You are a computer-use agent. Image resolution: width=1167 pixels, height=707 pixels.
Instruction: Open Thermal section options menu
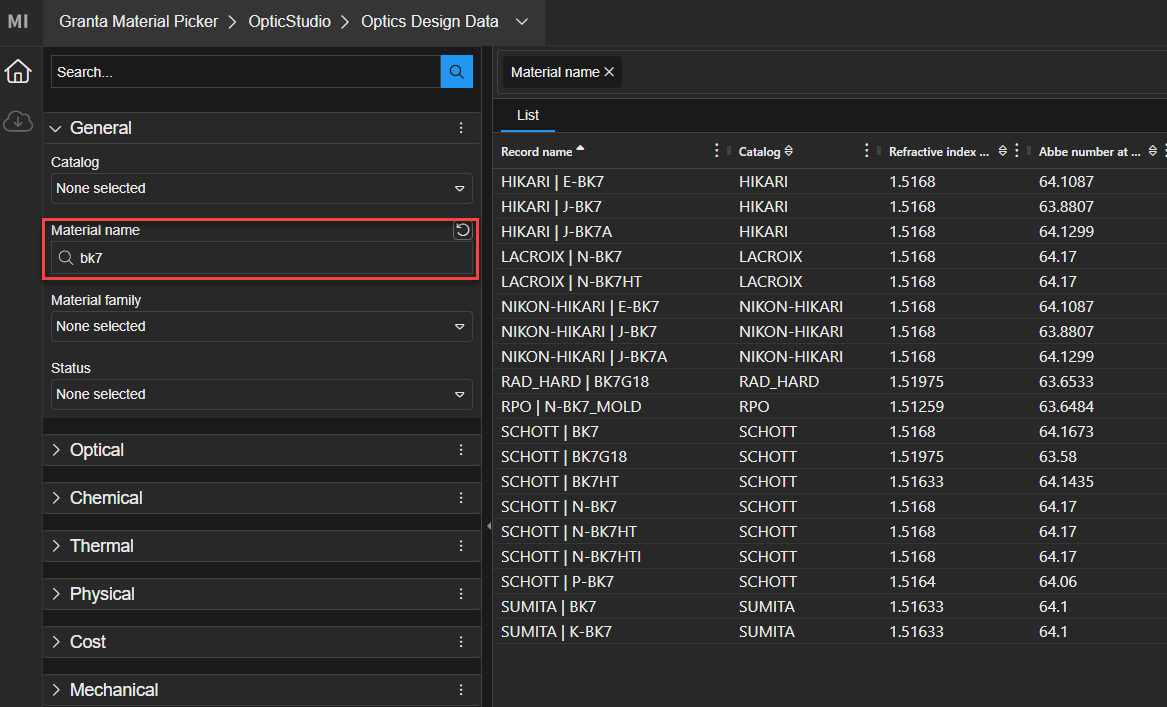461,546
